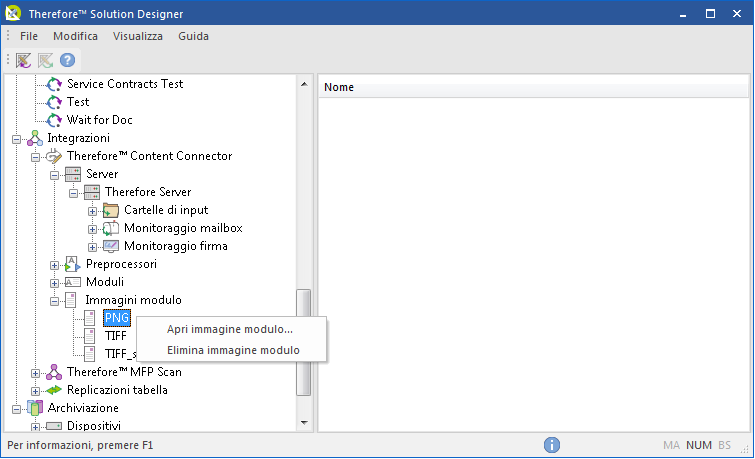
Task: Click the Service Contracts Test workflow icon
Action: (x=54, y=84)
